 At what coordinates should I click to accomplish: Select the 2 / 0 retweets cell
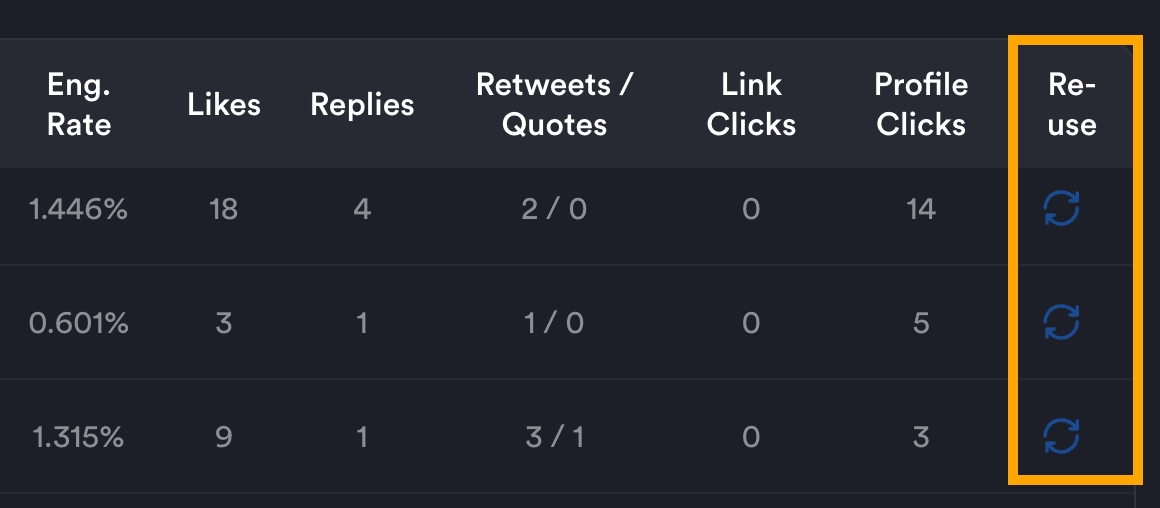click(x=554, y=209)
